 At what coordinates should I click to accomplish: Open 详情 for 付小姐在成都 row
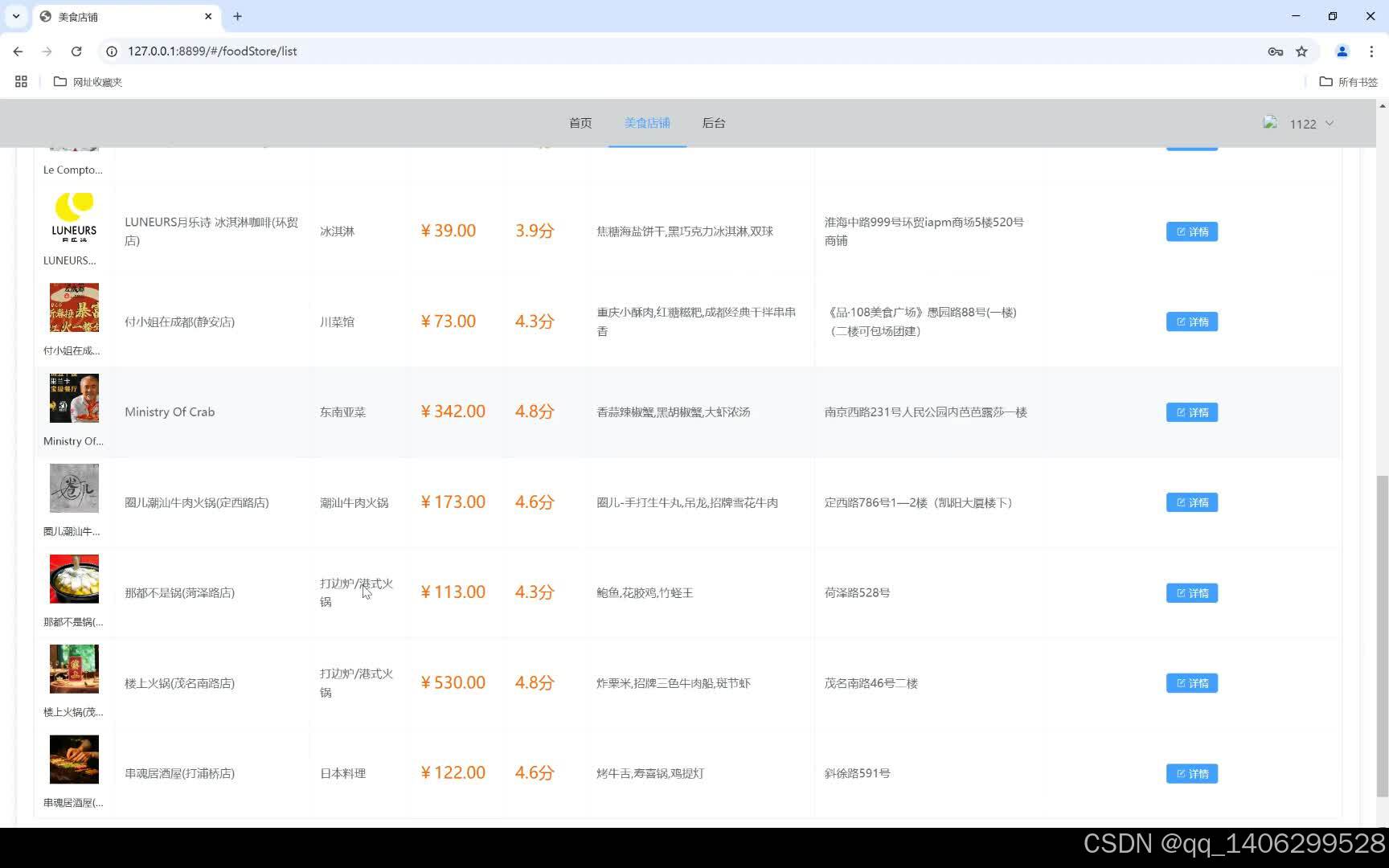[1191, 321]
